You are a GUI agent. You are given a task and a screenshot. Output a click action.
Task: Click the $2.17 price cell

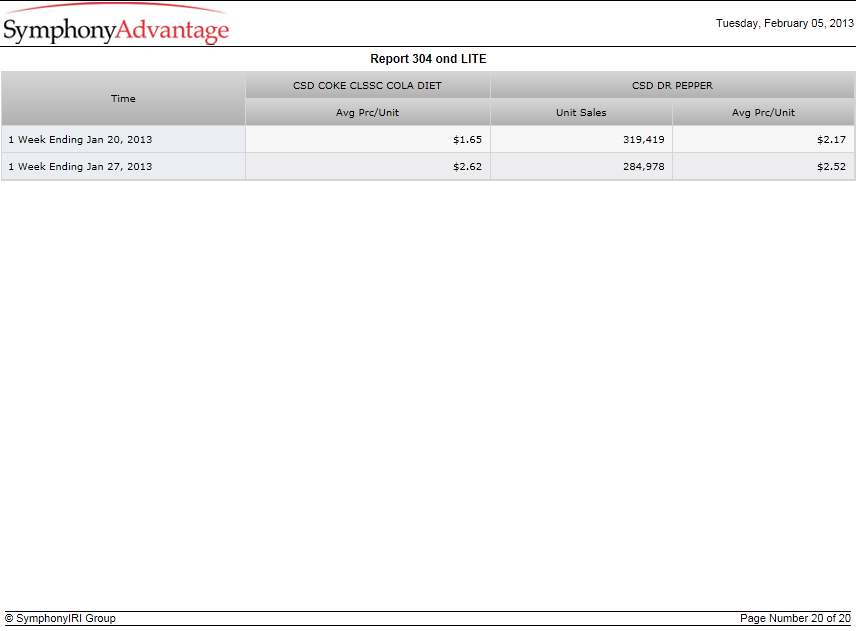click(763, 140)
